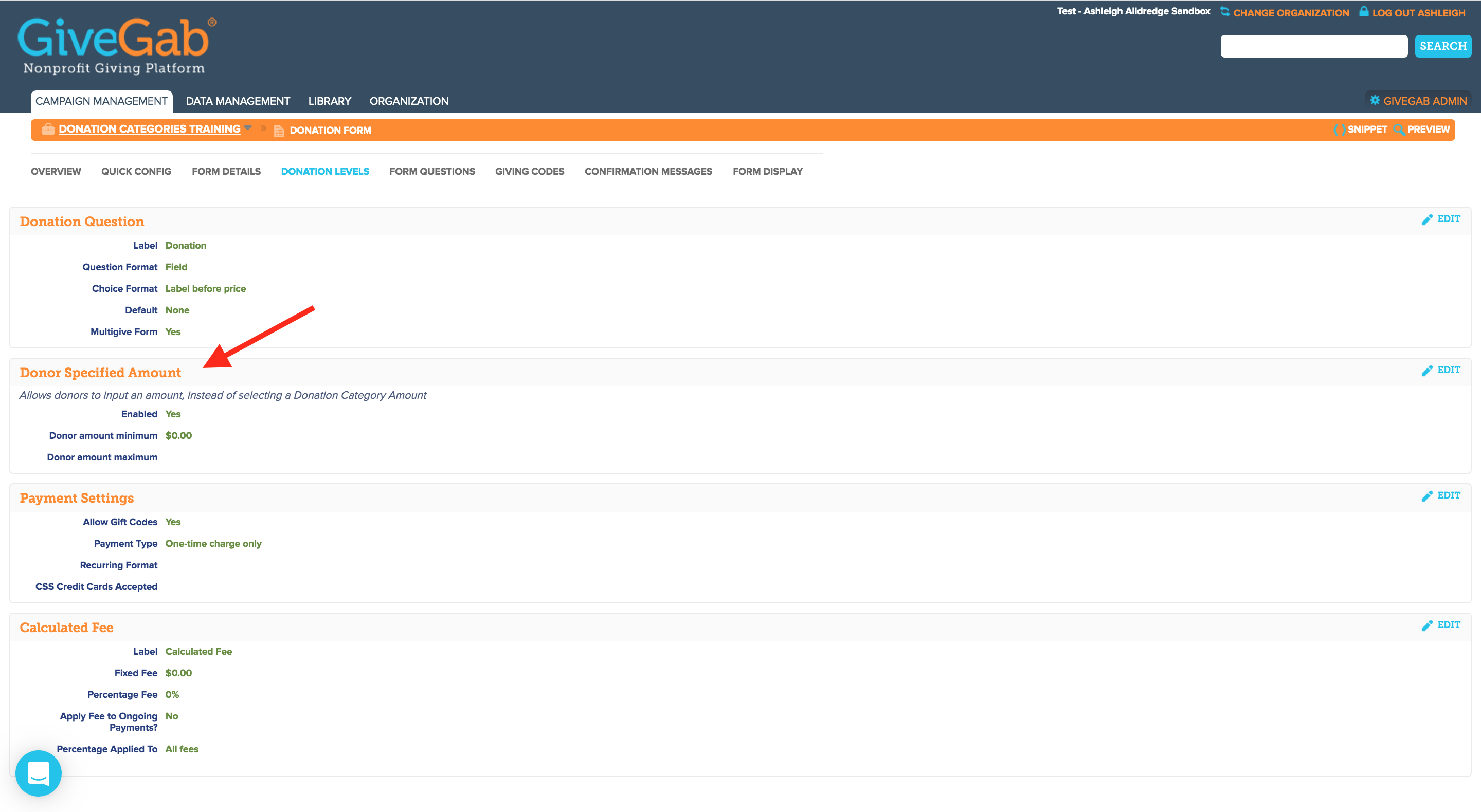The height and width of the screenshot is (812, 1481).
Task: Switch to the Form Details tab
Action: click(x=226, y=171)
